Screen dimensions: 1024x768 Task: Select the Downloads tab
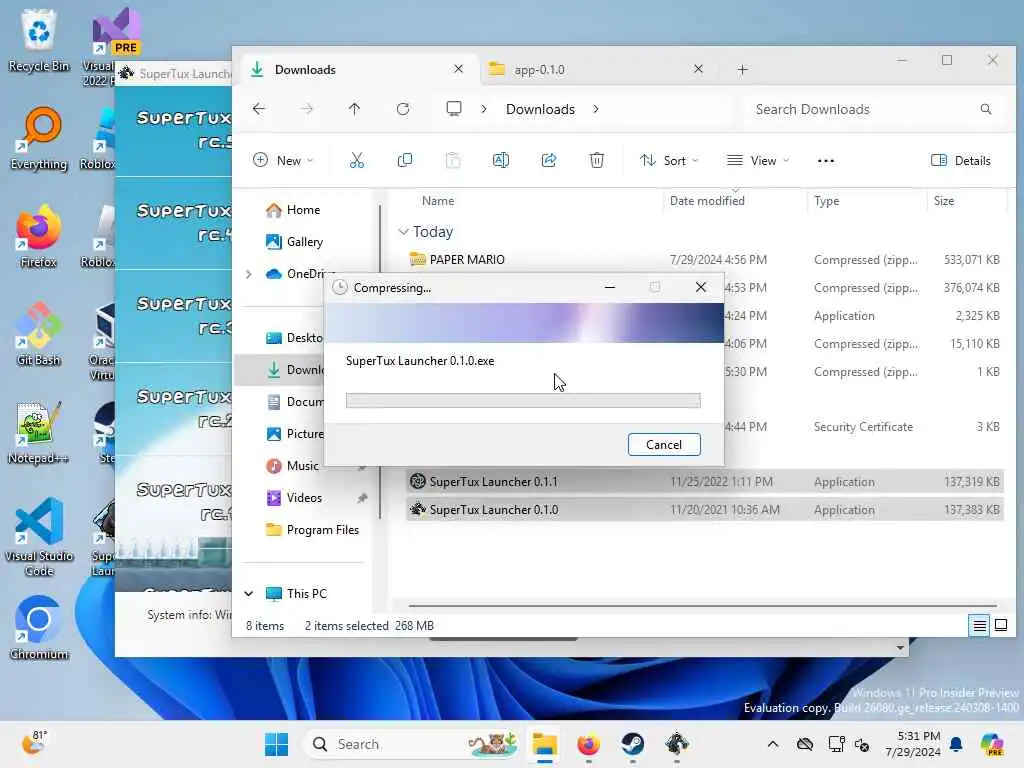pos(358,69)
